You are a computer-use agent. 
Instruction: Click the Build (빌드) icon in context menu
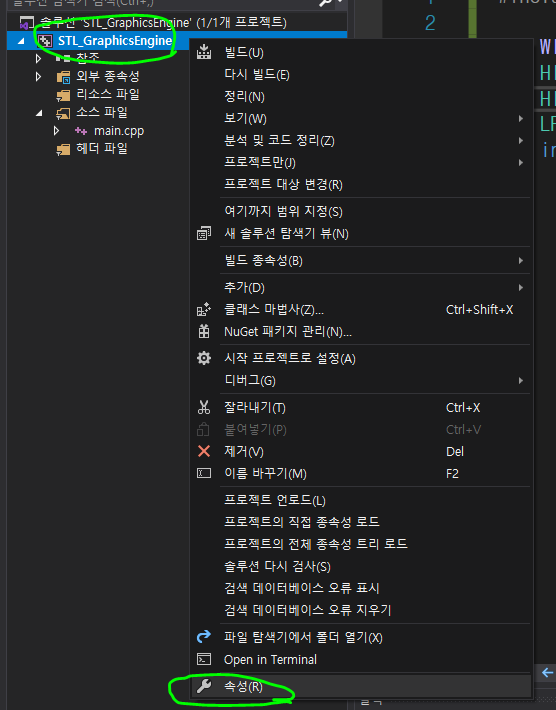[204, 52]
